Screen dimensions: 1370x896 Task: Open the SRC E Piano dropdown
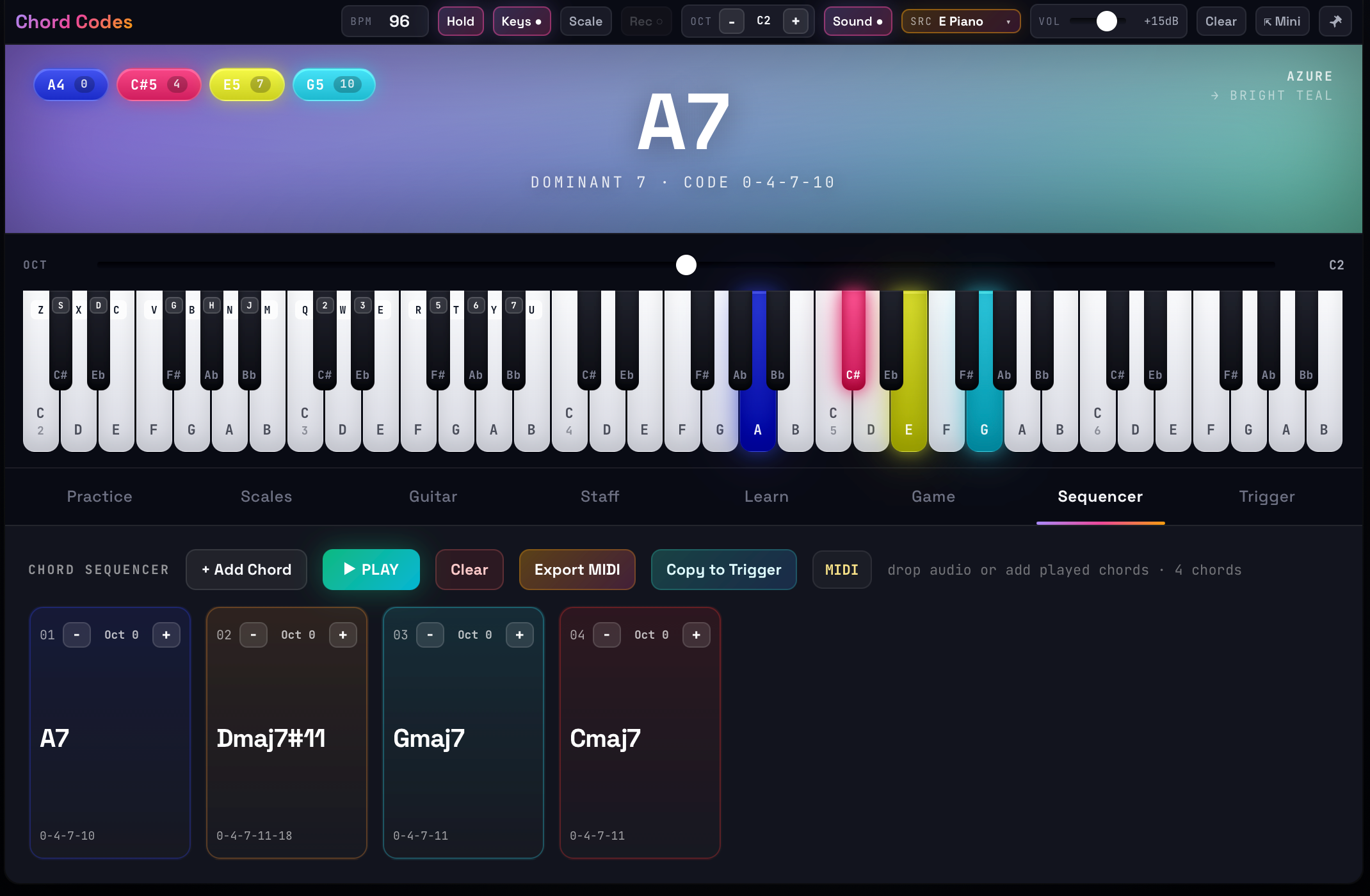click(x=961, y=21)
